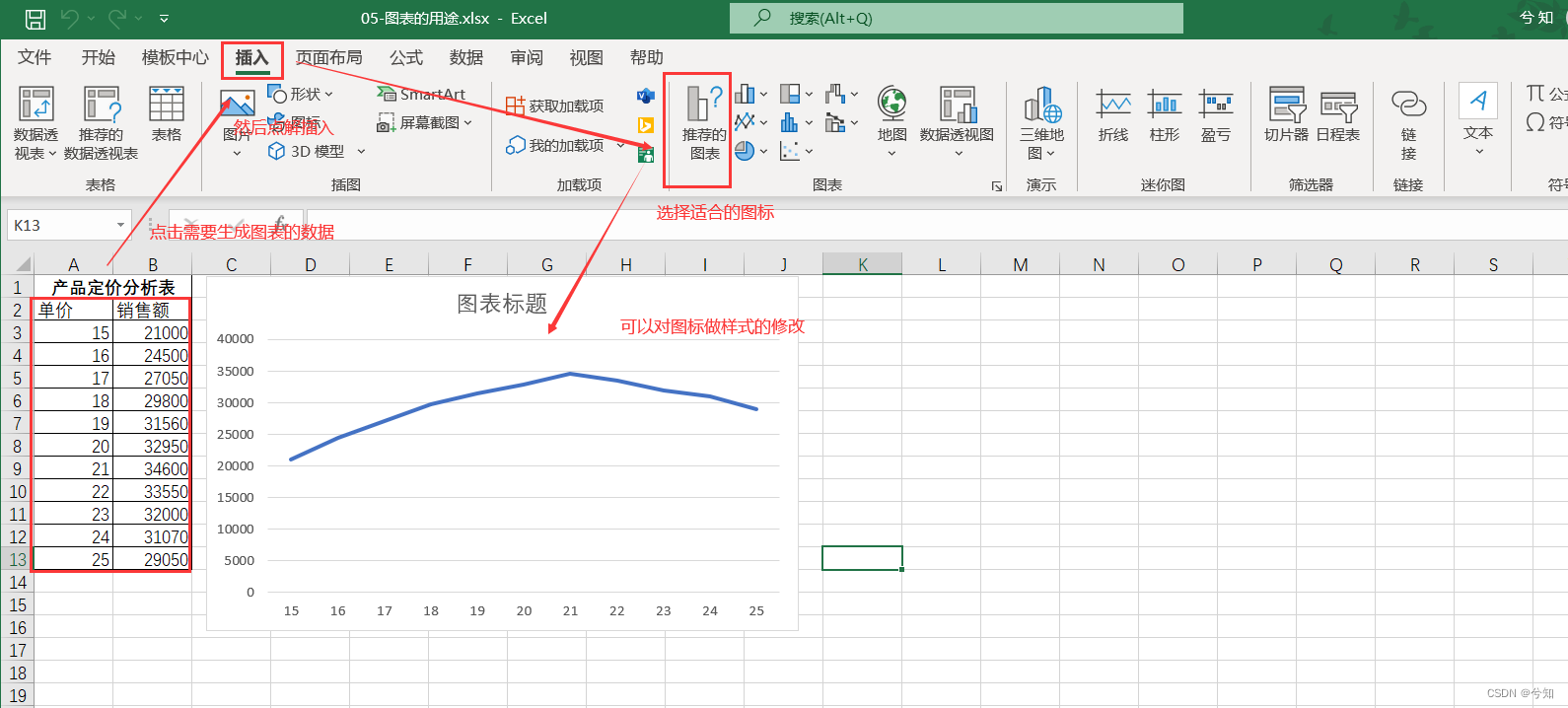Insert a statistic (histogram) chart
This screenshot has height=708, width=1568.
click(x=796, y=122)
